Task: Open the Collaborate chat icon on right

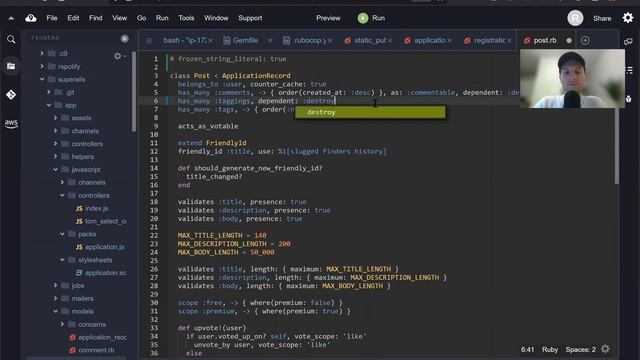Action: point(629,42)
